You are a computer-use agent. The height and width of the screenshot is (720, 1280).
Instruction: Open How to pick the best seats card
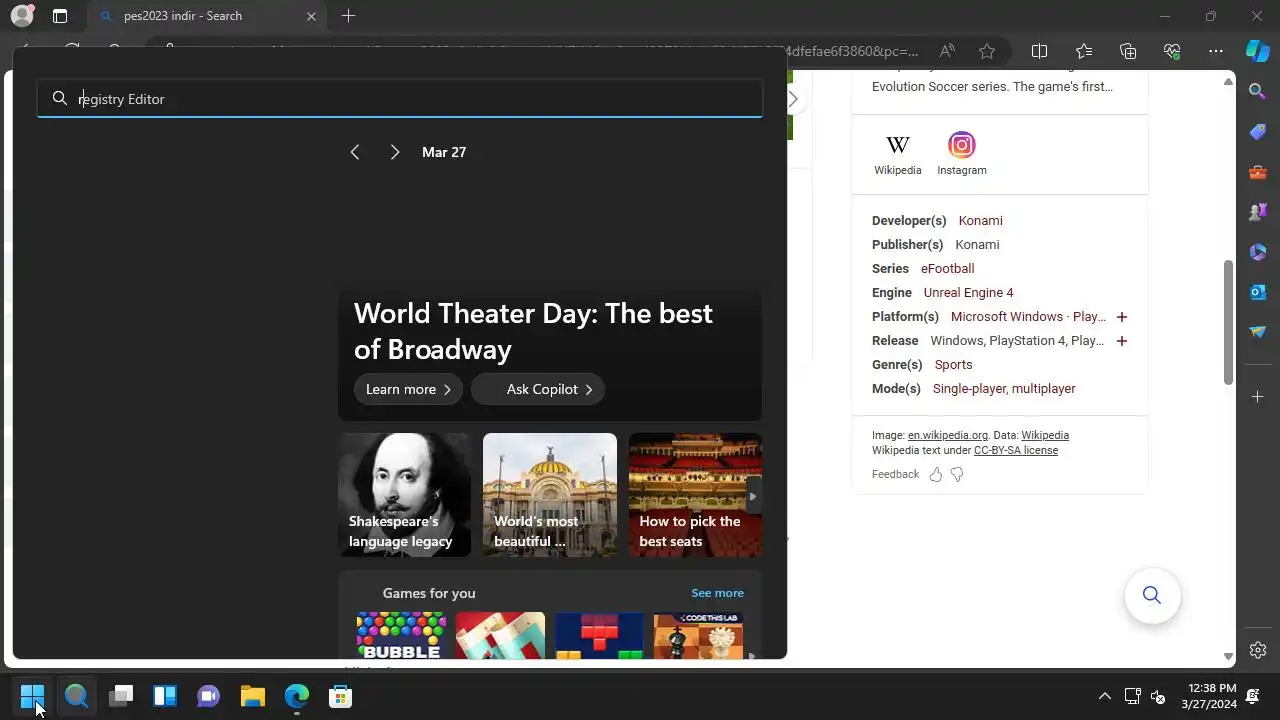point(695,495)
